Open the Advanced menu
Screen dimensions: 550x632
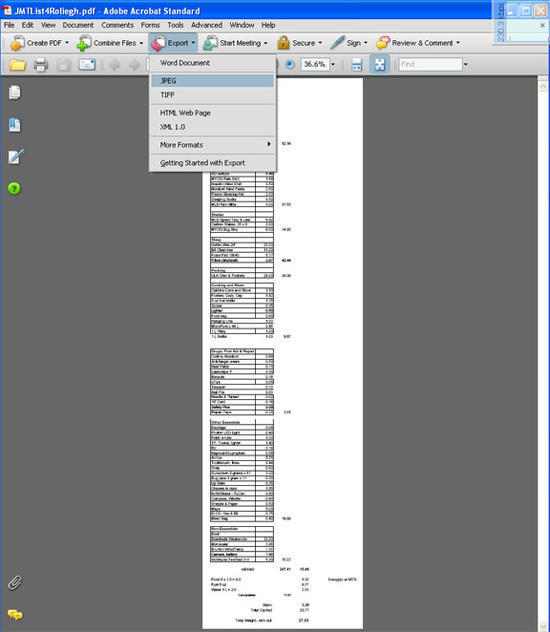tap(206, 25)
